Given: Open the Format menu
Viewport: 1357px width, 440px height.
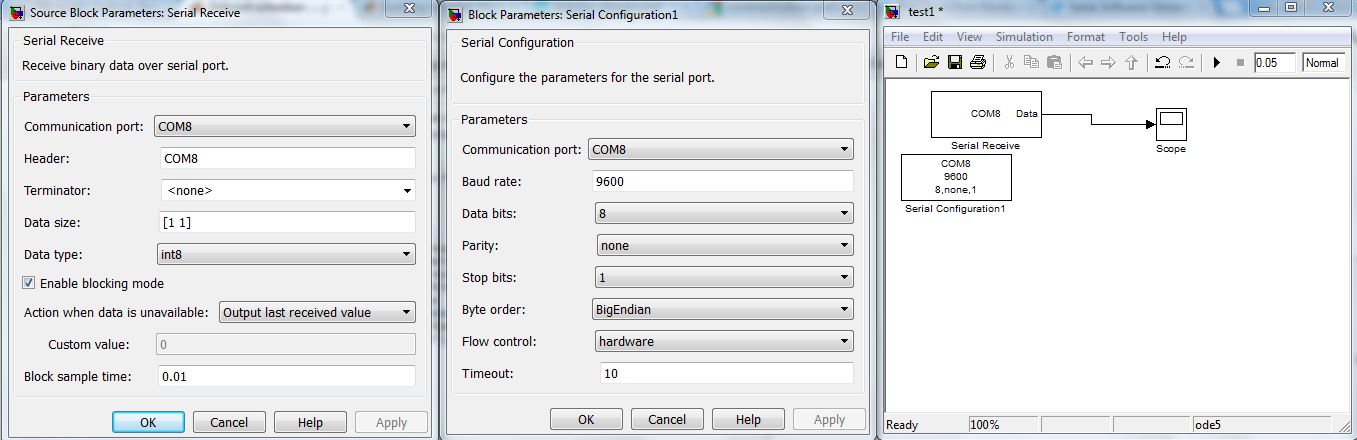Looking at the screenshot, I should [1085, 37].
